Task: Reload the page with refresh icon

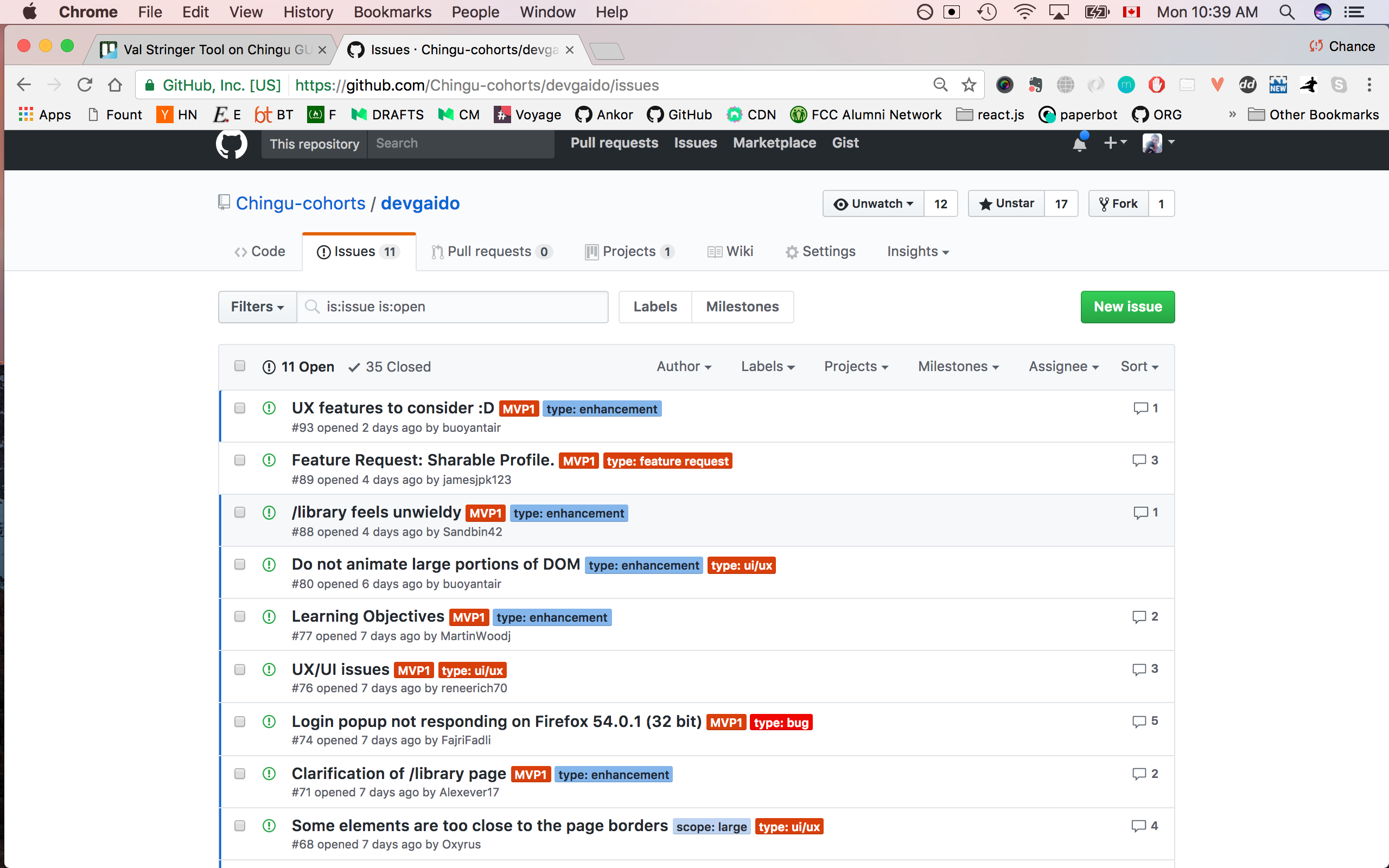Action: 85,85
